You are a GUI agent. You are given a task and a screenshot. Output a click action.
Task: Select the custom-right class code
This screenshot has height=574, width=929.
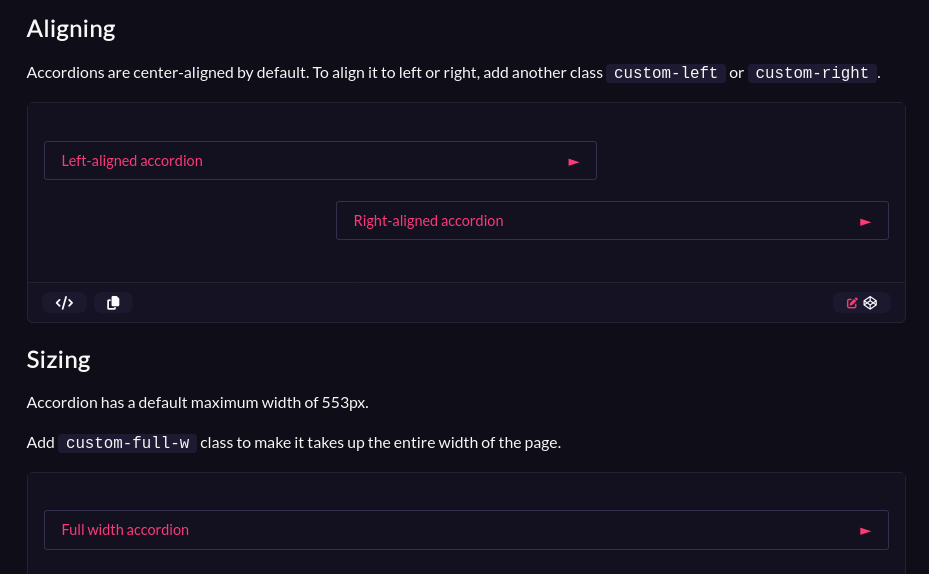click(812, 73)
